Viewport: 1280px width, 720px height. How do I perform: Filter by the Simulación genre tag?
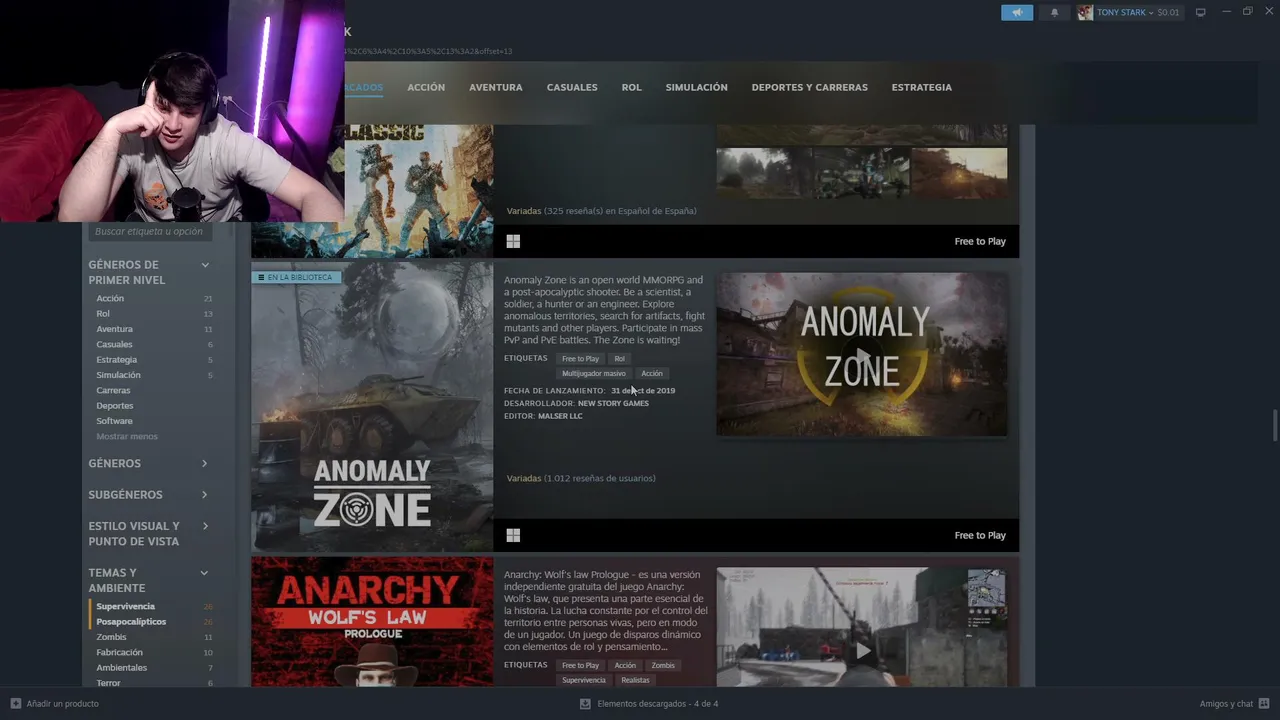(118, 375)
